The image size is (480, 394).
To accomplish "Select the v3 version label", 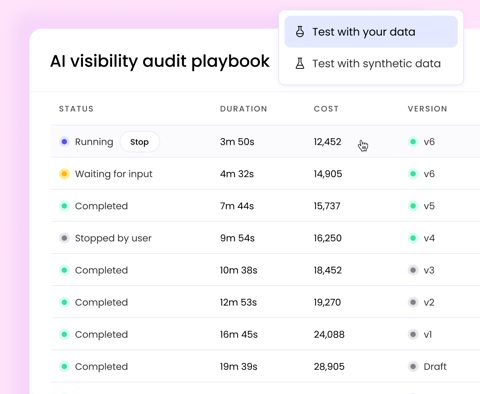I will (429, 270).
